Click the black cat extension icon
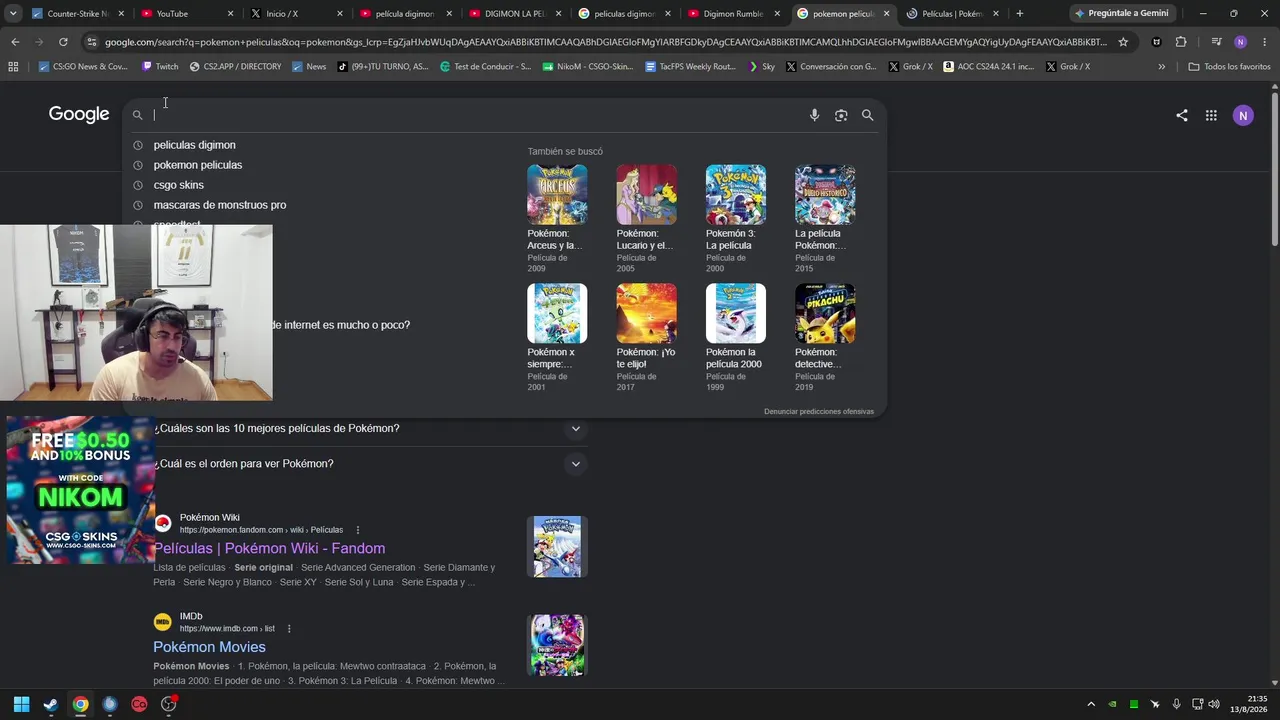 [x=1157, y=42]
